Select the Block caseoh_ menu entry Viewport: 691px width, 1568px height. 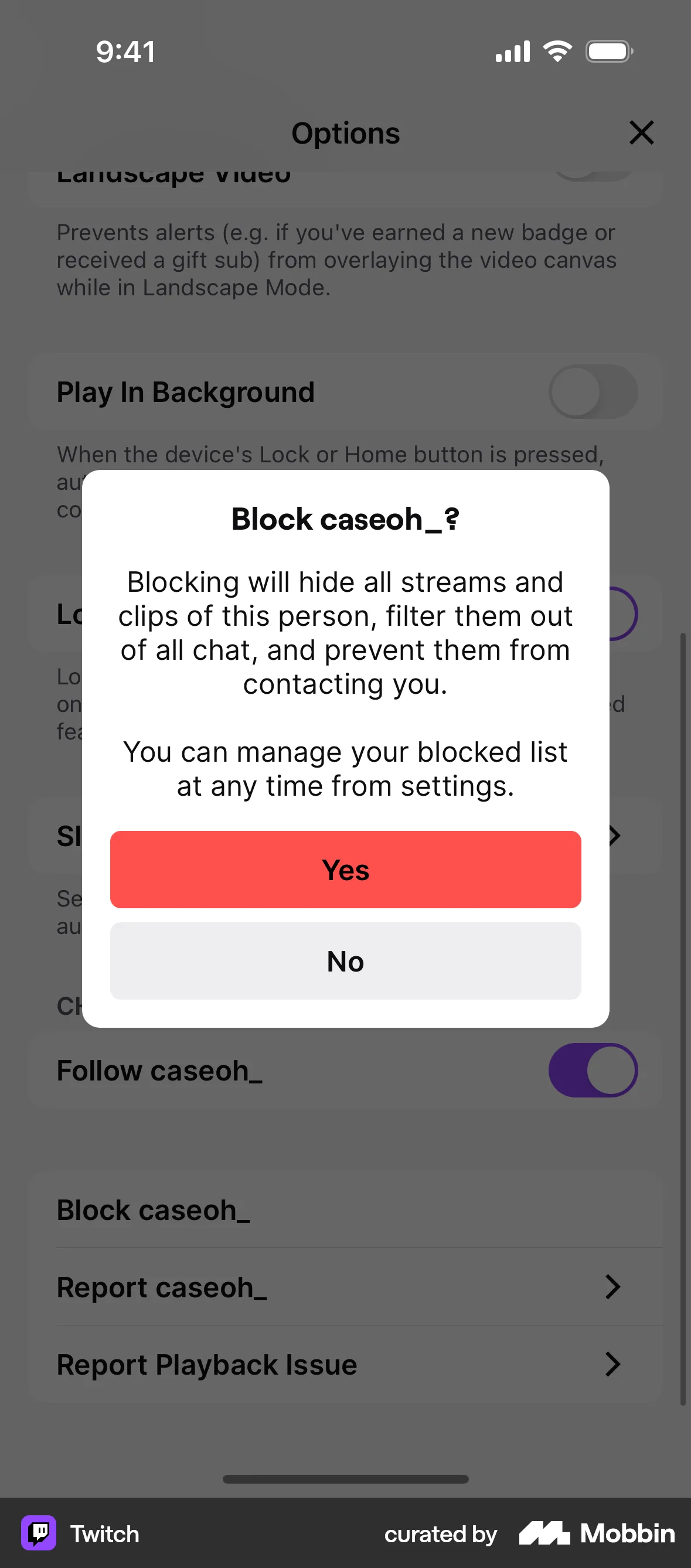coord(154,1210)
